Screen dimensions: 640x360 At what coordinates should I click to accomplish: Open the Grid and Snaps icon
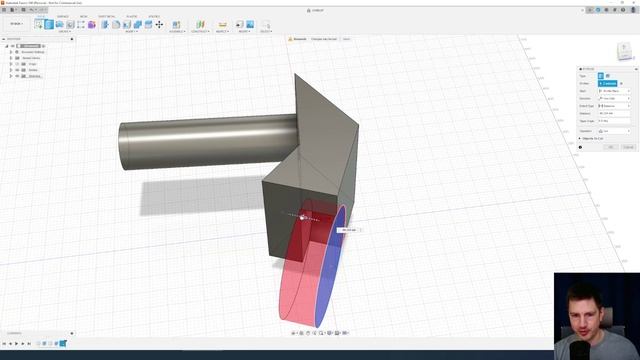[338, 333]
